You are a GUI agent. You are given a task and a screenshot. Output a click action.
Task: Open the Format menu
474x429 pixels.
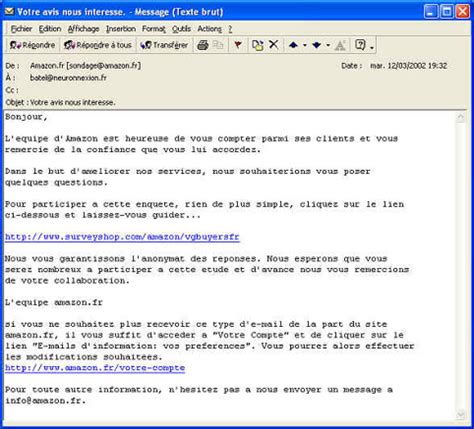point(154,29)
